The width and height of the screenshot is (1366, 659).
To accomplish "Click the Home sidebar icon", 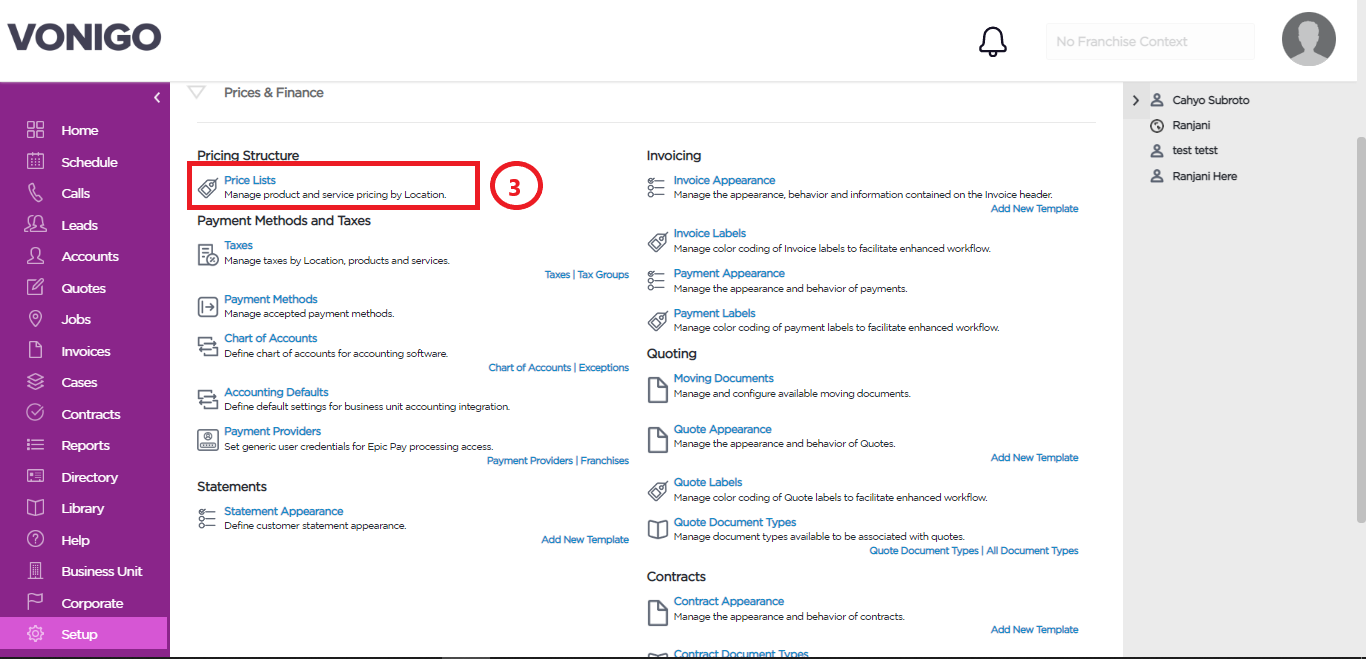I will pos(36,130).
